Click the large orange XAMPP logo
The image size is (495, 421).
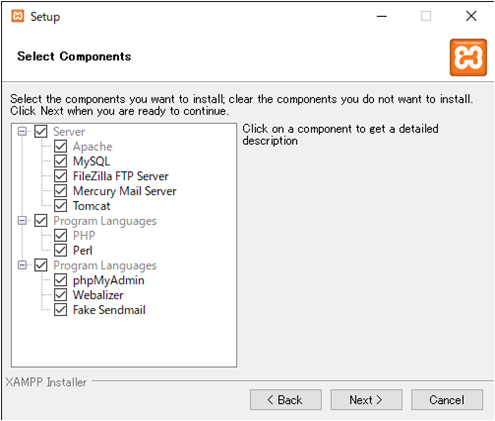pyautogui.click(x=468, y=57)
